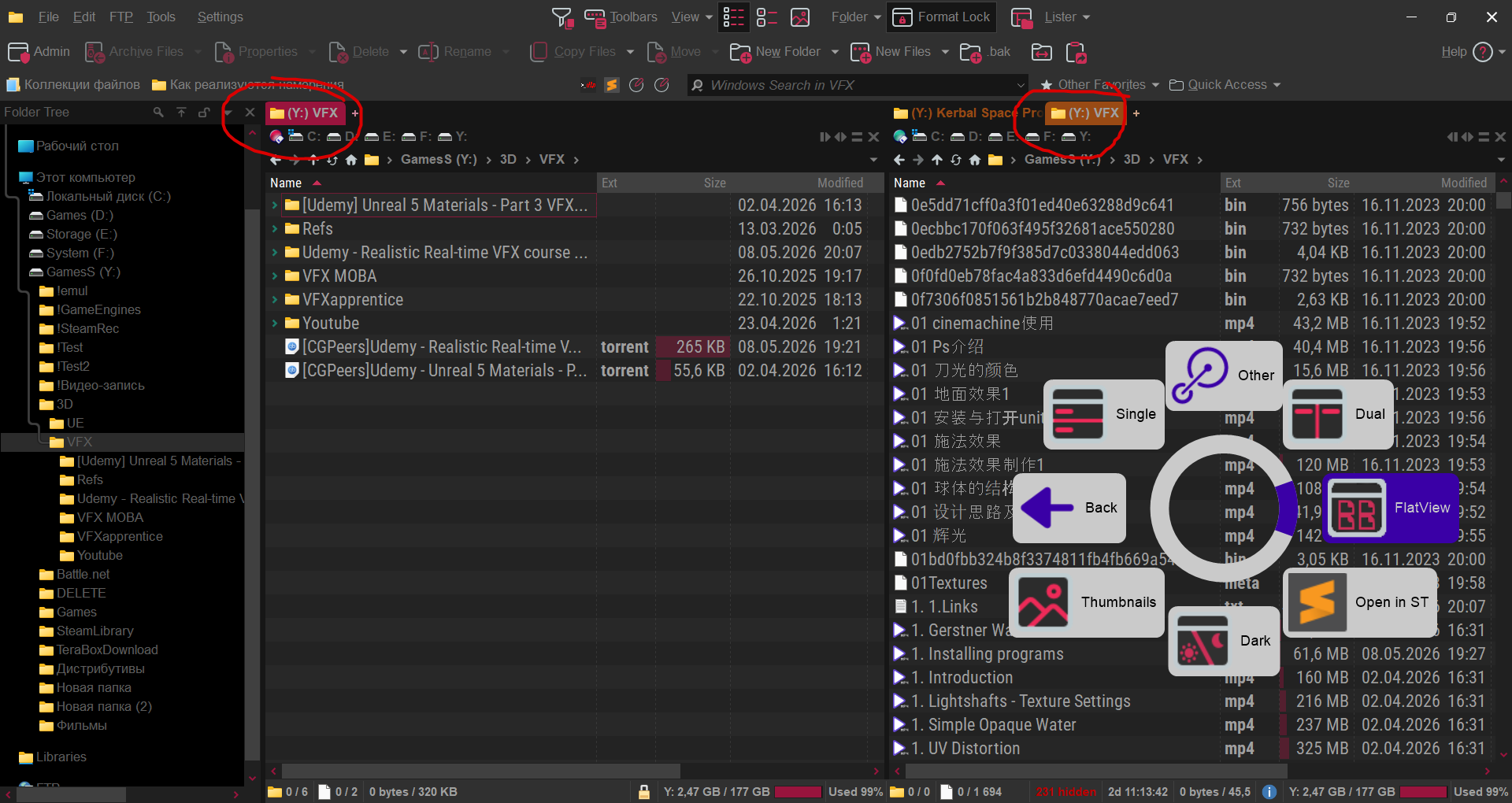This screenshot has width=1512, height=803.
Task: Click the Admin button
Action: click(39, 52)
